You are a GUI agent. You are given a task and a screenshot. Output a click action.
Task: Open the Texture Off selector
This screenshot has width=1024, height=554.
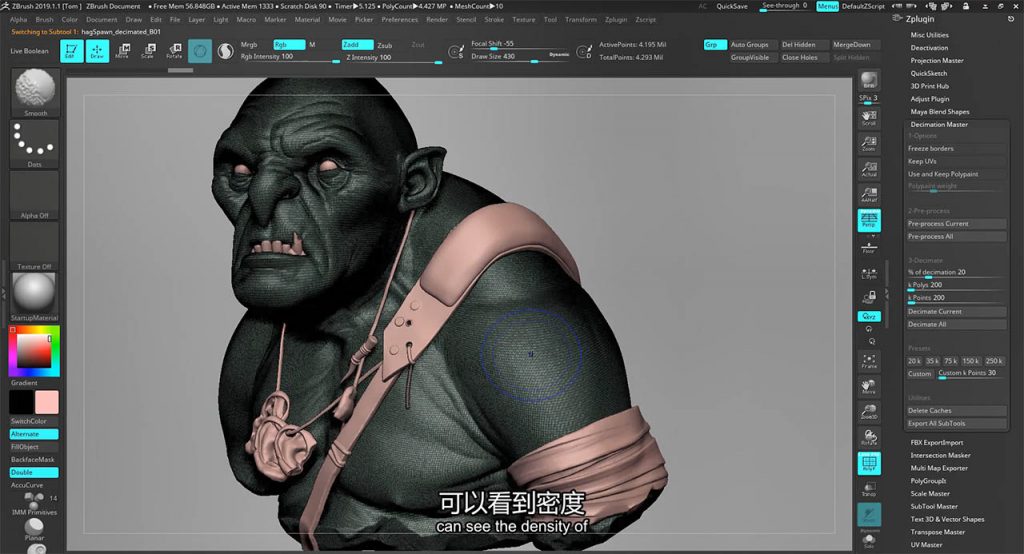point(35,246)
